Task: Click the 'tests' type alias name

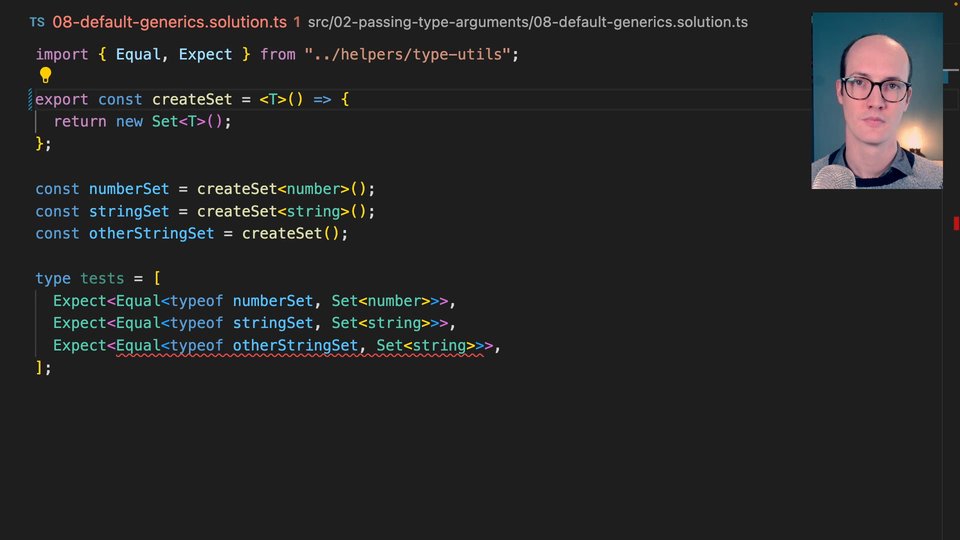Action: coord(102,278)
